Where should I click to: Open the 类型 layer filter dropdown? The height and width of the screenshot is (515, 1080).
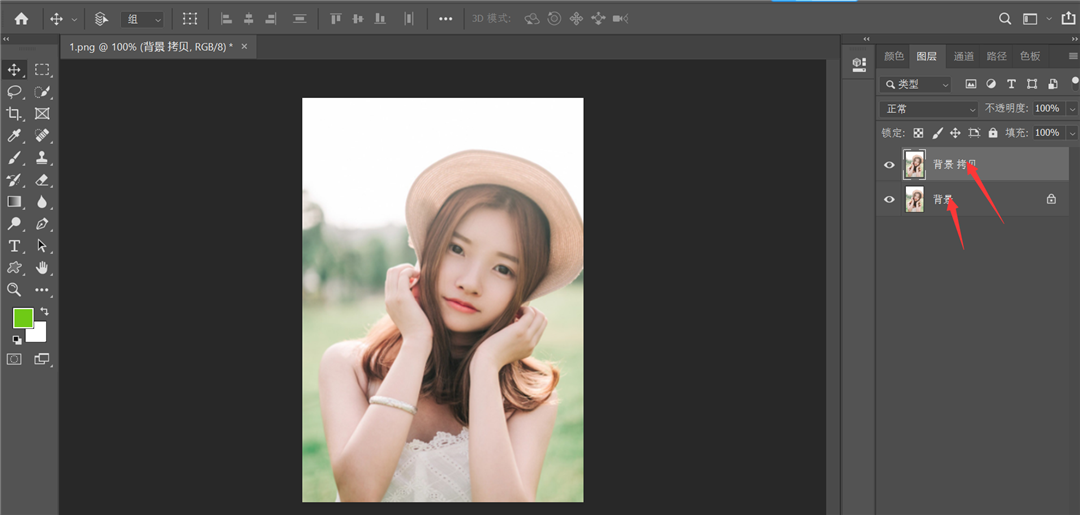(x=916, y=85)
